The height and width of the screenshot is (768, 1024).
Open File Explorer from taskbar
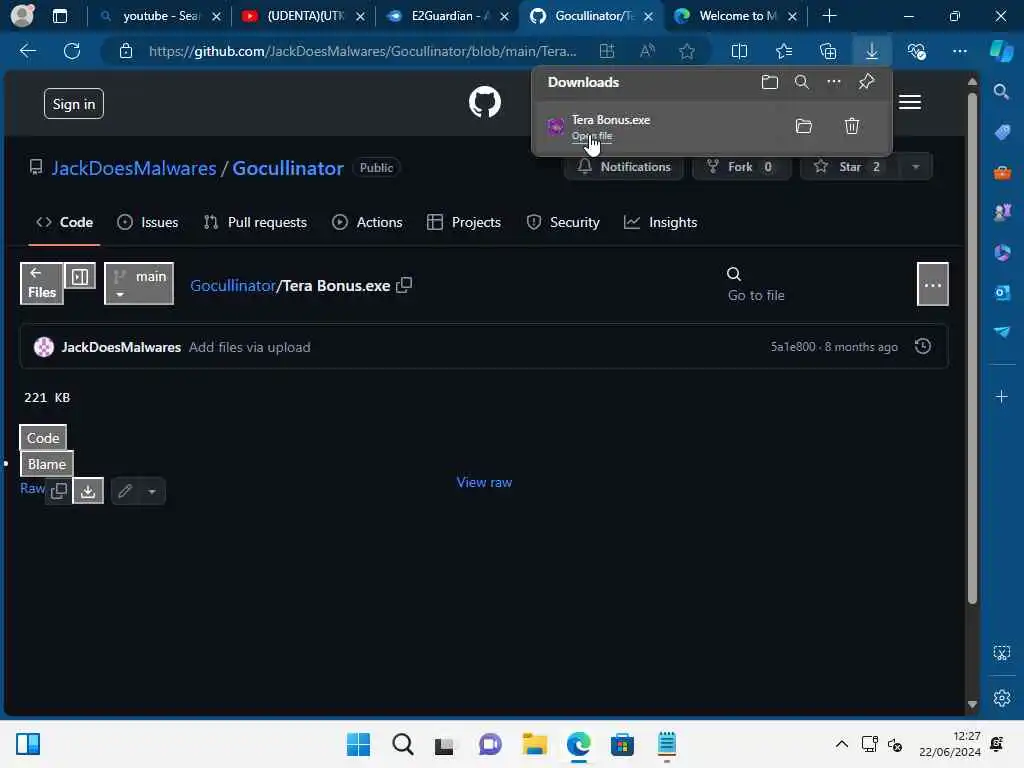[534, 744]
